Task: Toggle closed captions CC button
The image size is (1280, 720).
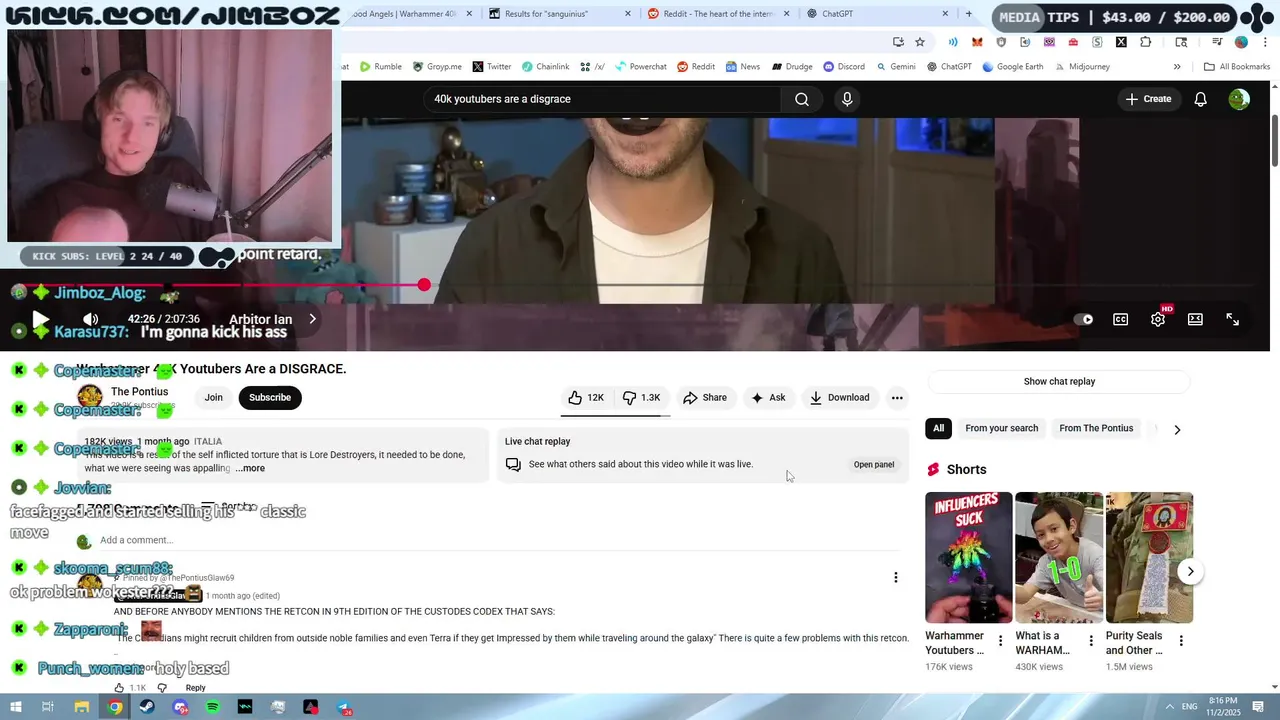Action: (1121, 319)
